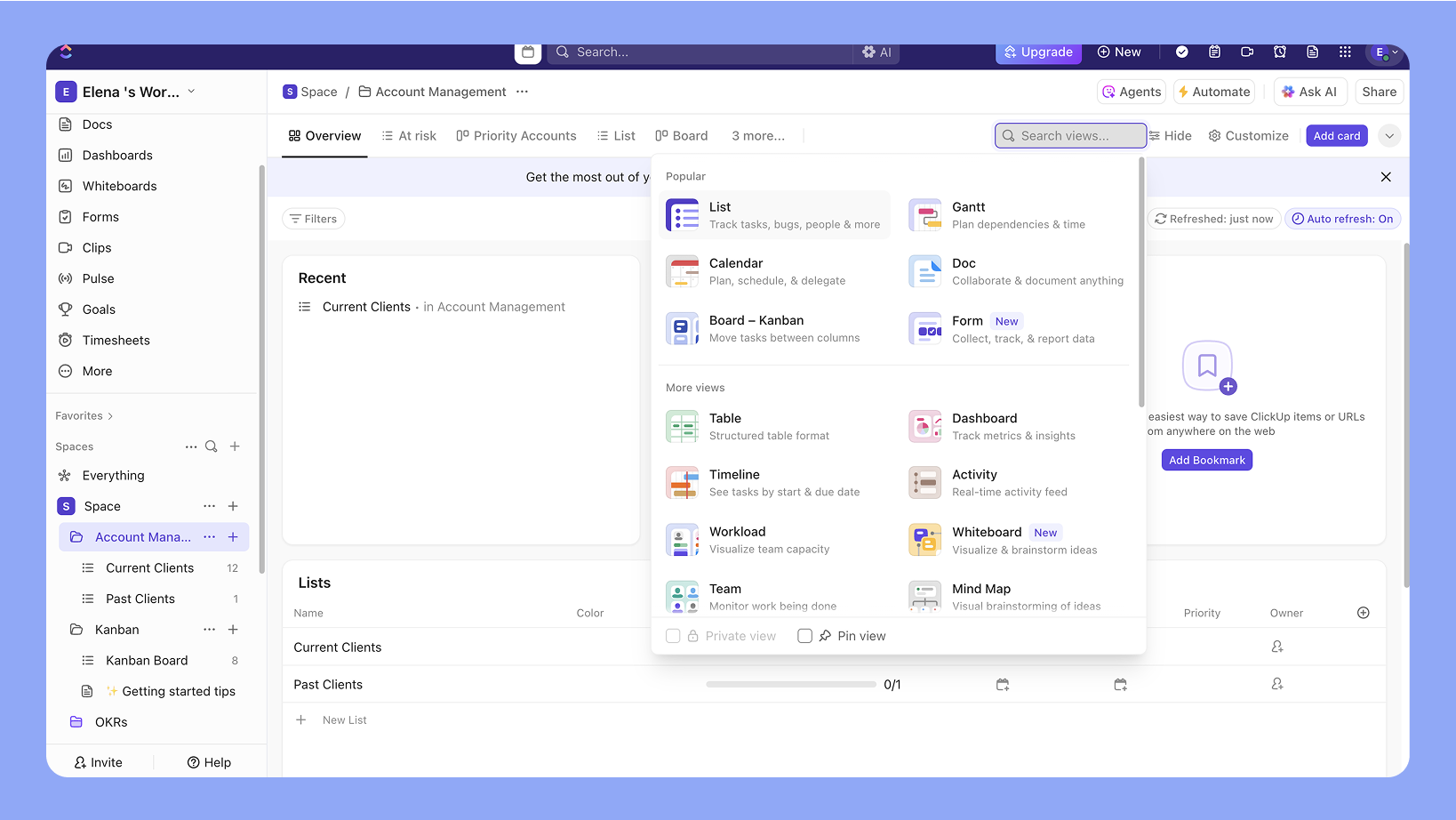Viewport: 1456px width, 820px height.
Task: Add a new space with plus icon
Action: 235,446
